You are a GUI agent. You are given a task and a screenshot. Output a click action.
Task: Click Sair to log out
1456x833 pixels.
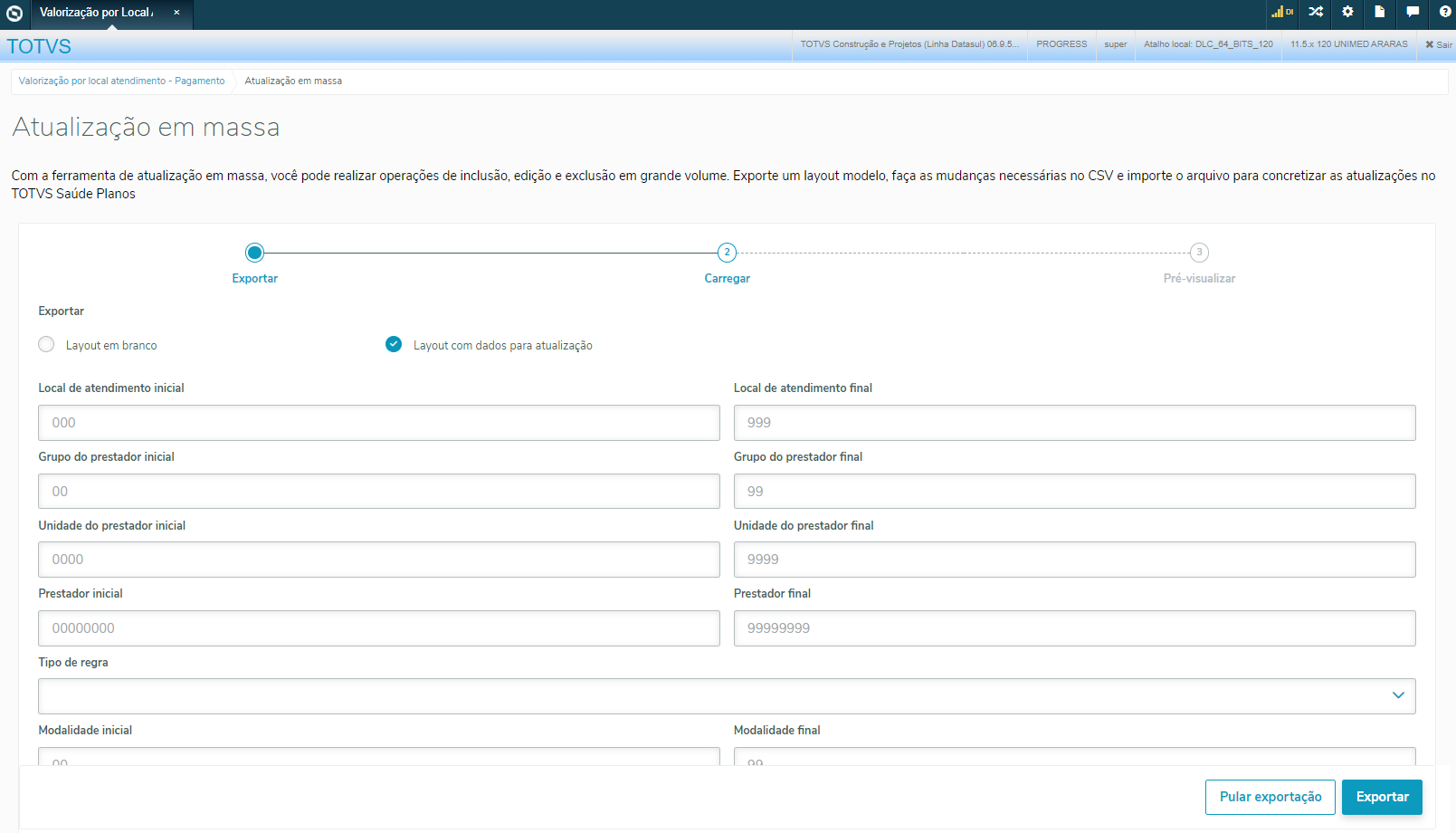tap(1438, 44)
